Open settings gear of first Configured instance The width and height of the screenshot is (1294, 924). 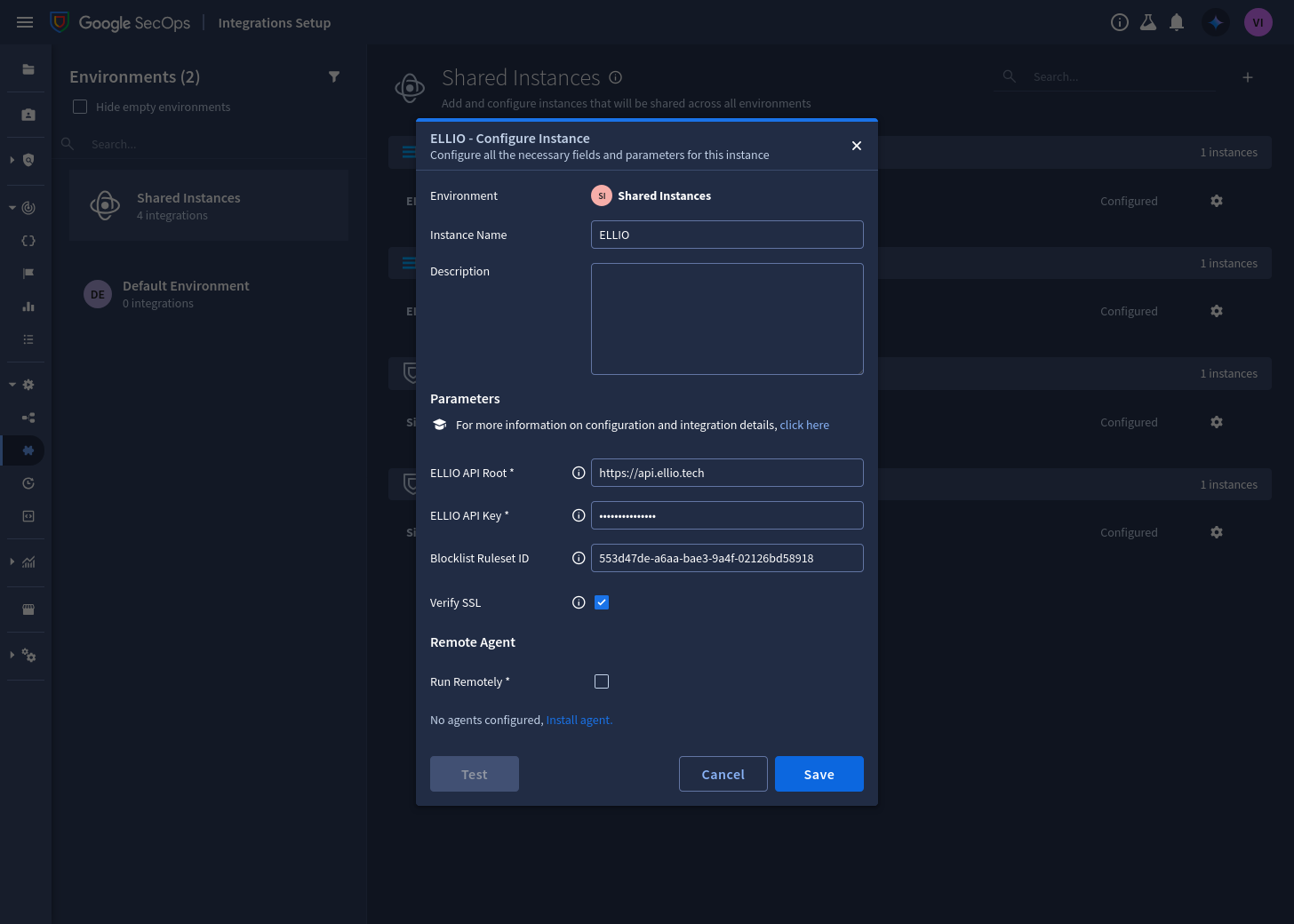click(x=1217, y=201)
